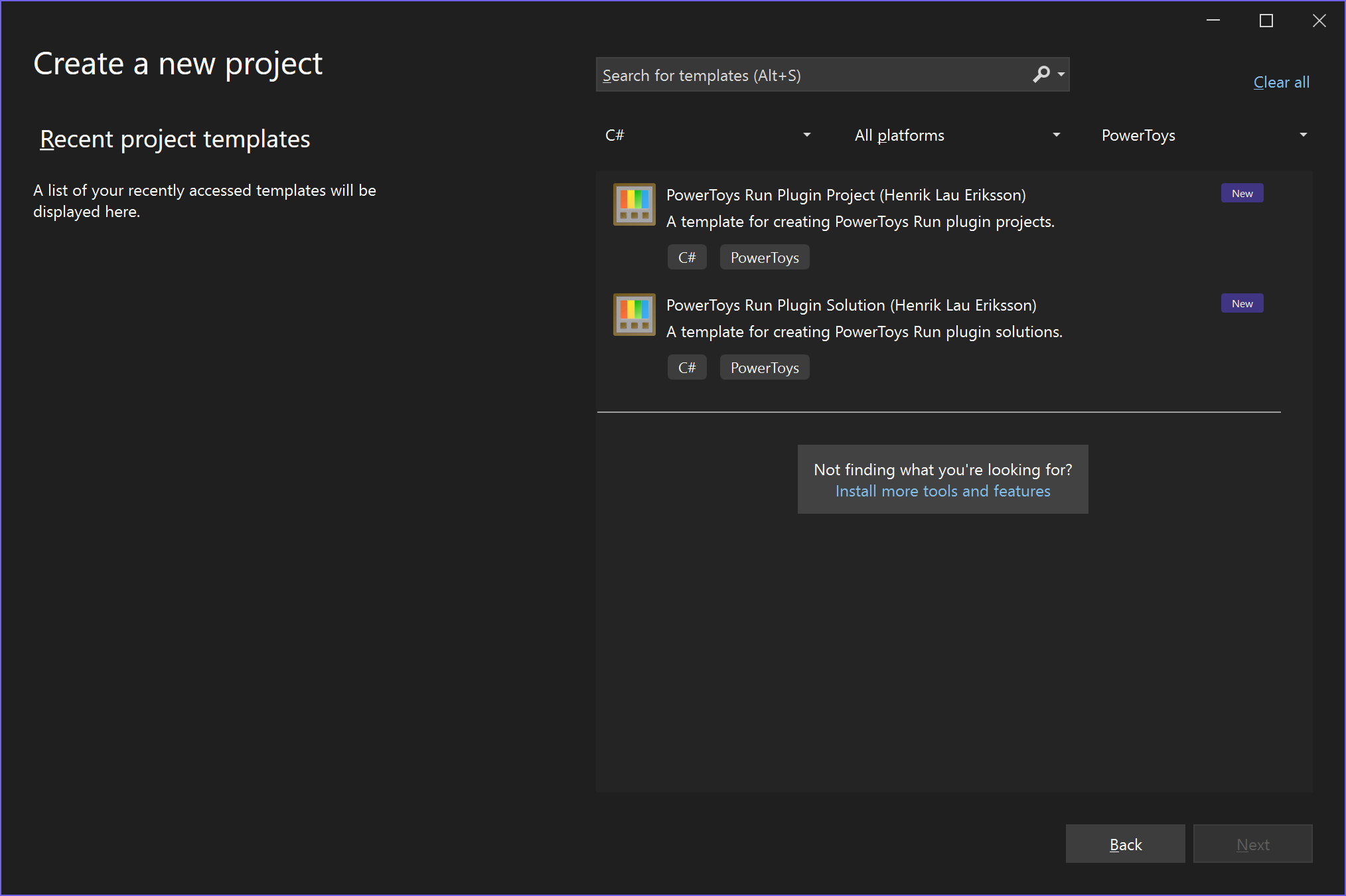
Task: Select PowerToys Run Plugin Project template title
Action: pos(846,195)
